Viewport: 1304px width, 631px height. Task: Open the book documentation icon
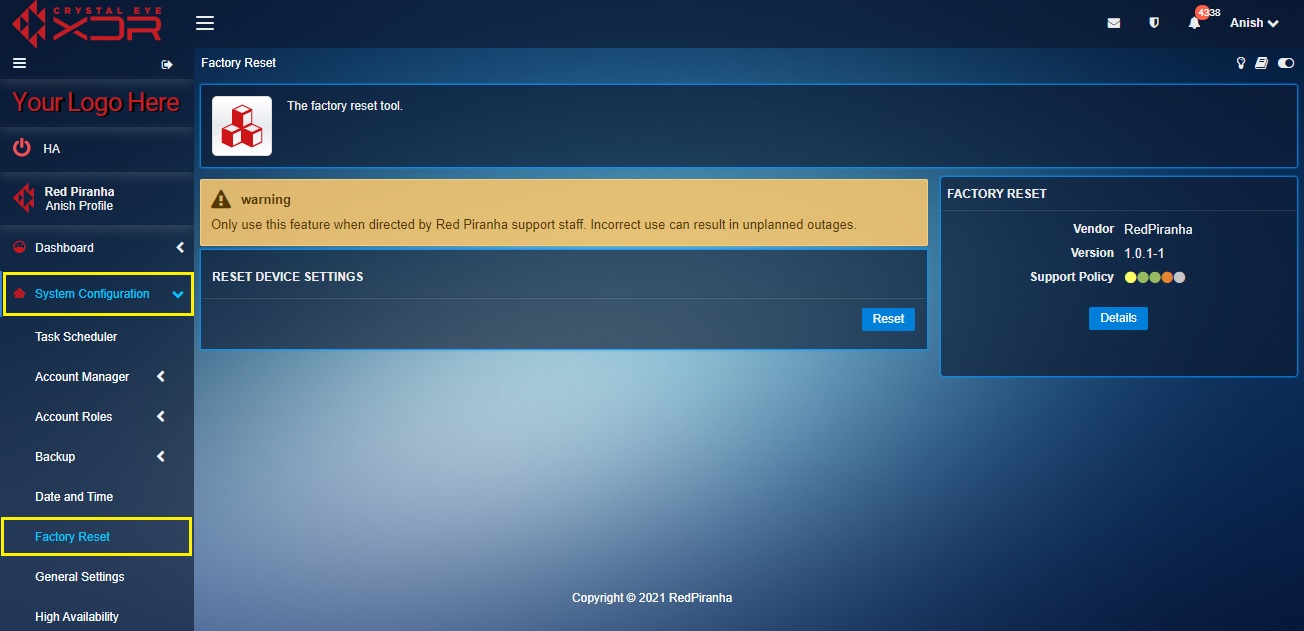(x=1262, y=63)
